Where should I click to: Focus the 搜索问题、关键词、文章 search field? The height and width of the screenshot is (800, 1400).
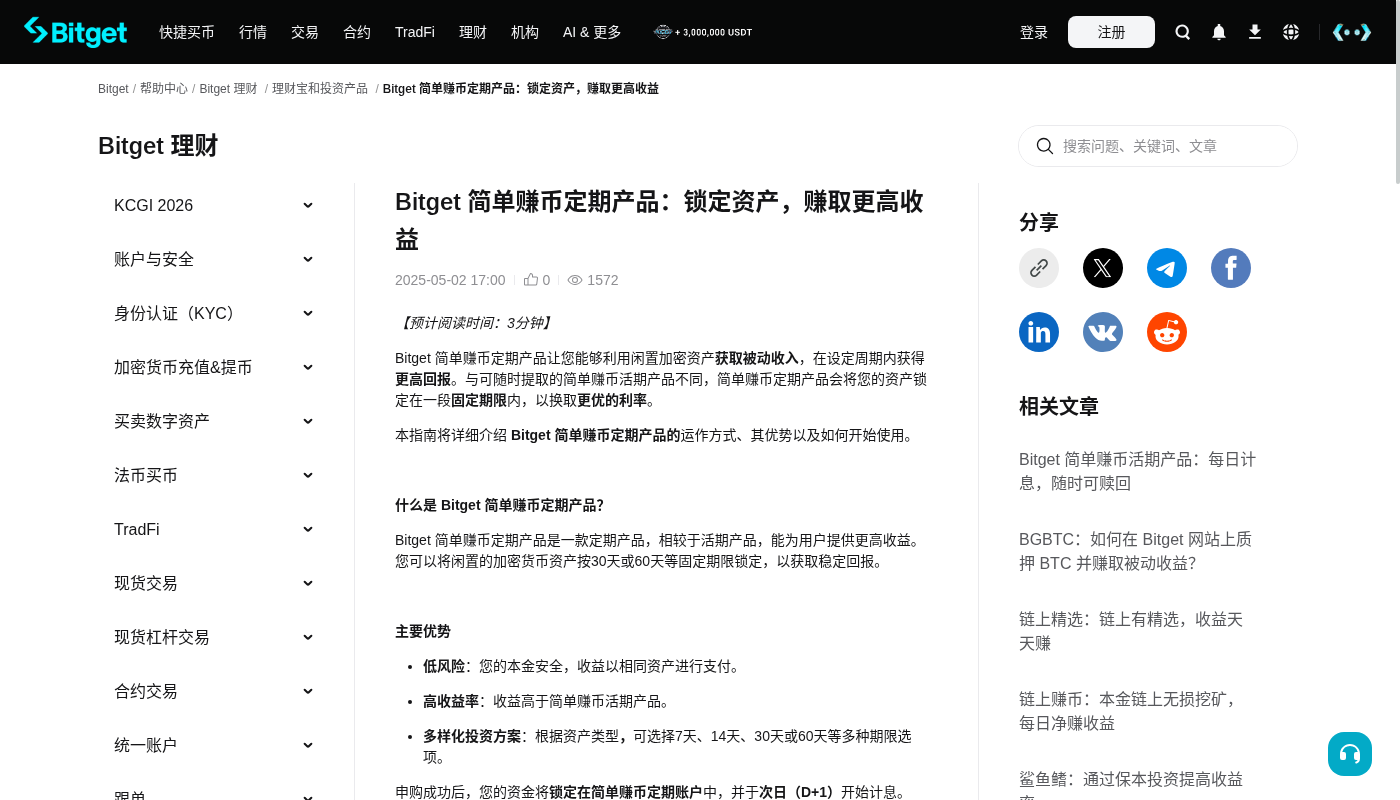pos(1158,146)
